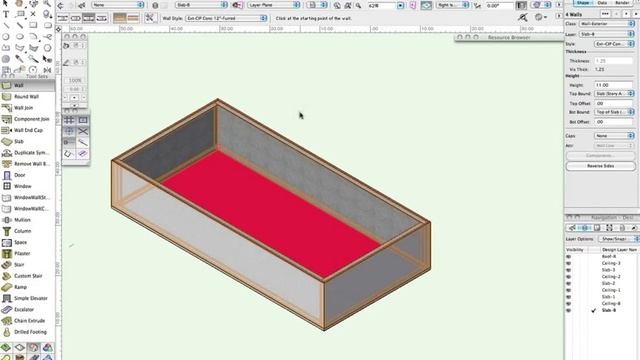
Task: Click the zoom percentage field
Action: pos(381,5)
